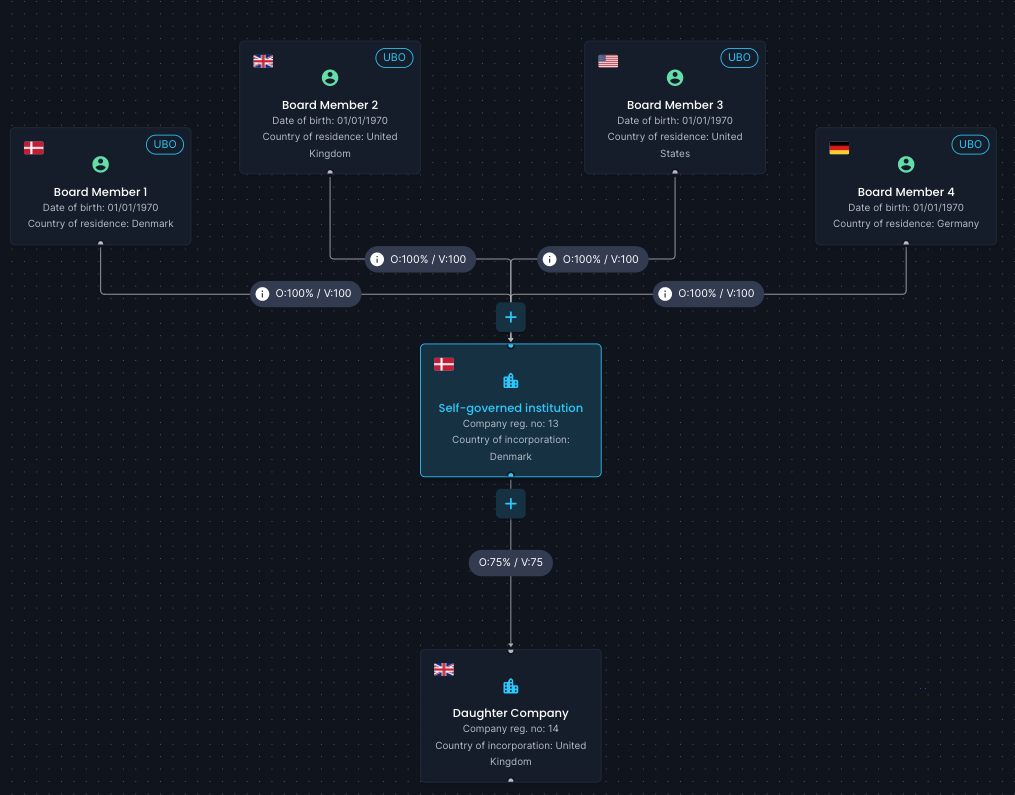Select the O:75% / V:75 ownership label
Image resolution: width=1015 pixels, height=795 pixels.
point(511,563)
